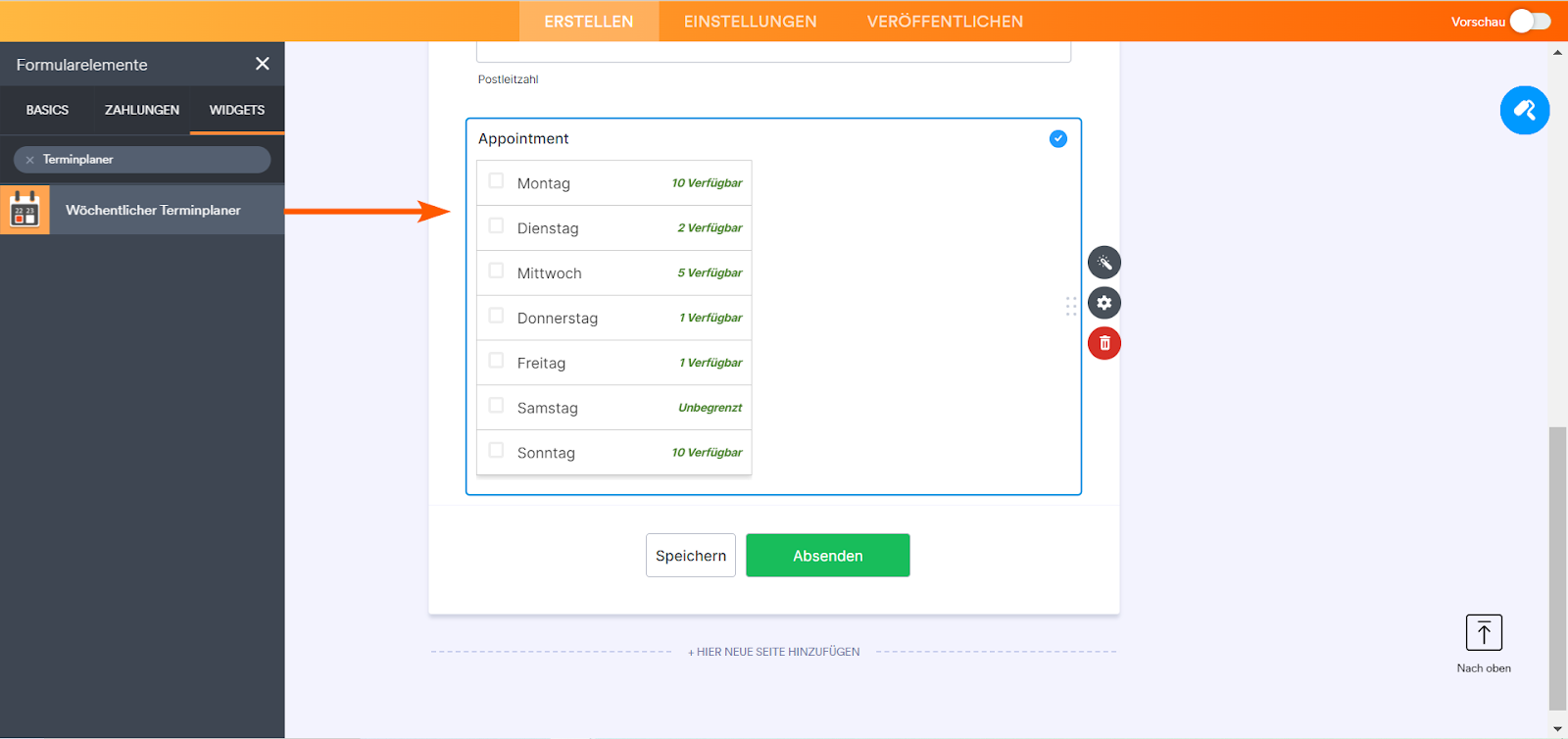
Task: Click the weekly planner calendar icon
Action: (x=24, y=210)
